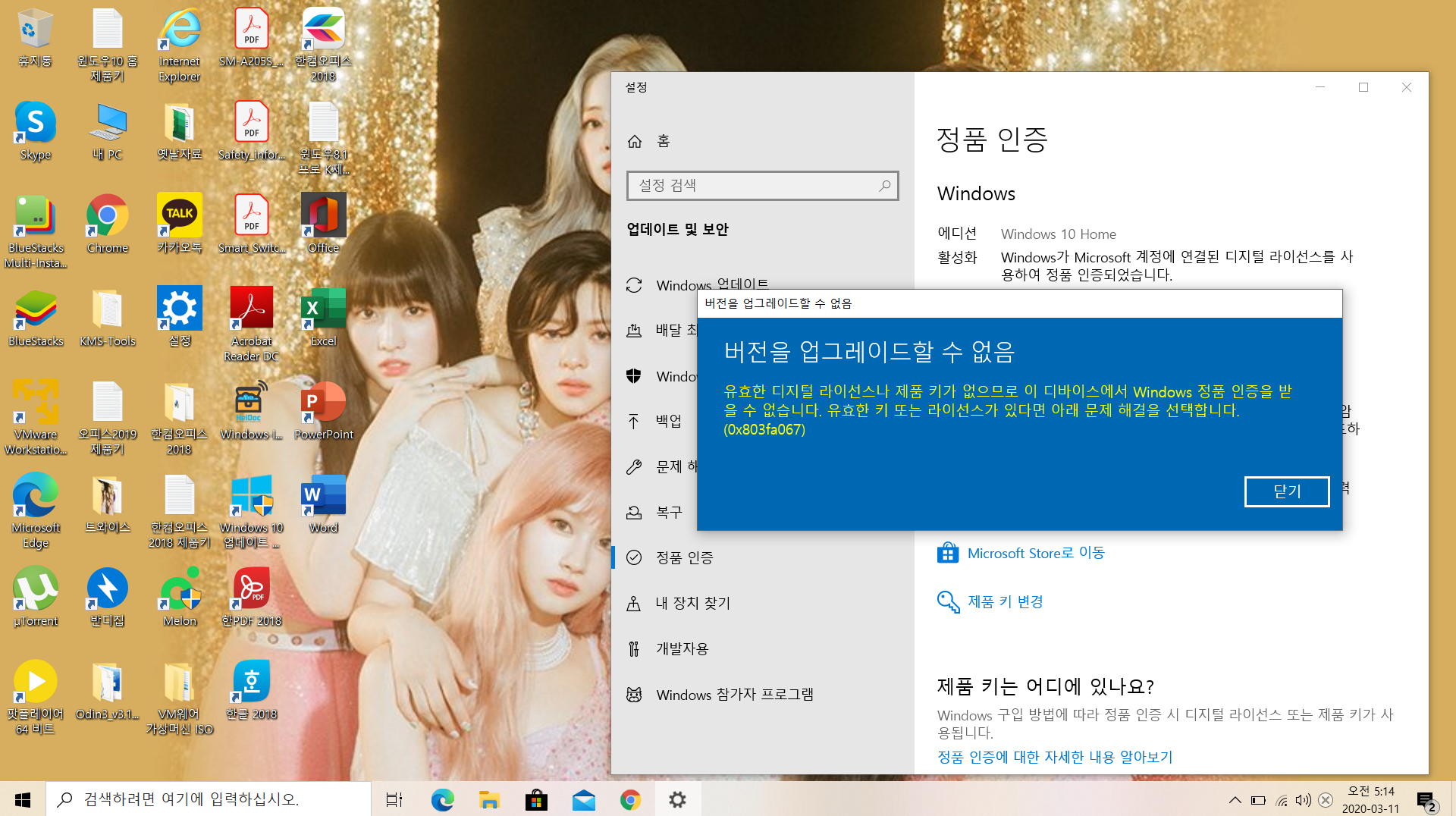Open the Office desktop shortcut
1456x816 pixels.
point(324,224)
